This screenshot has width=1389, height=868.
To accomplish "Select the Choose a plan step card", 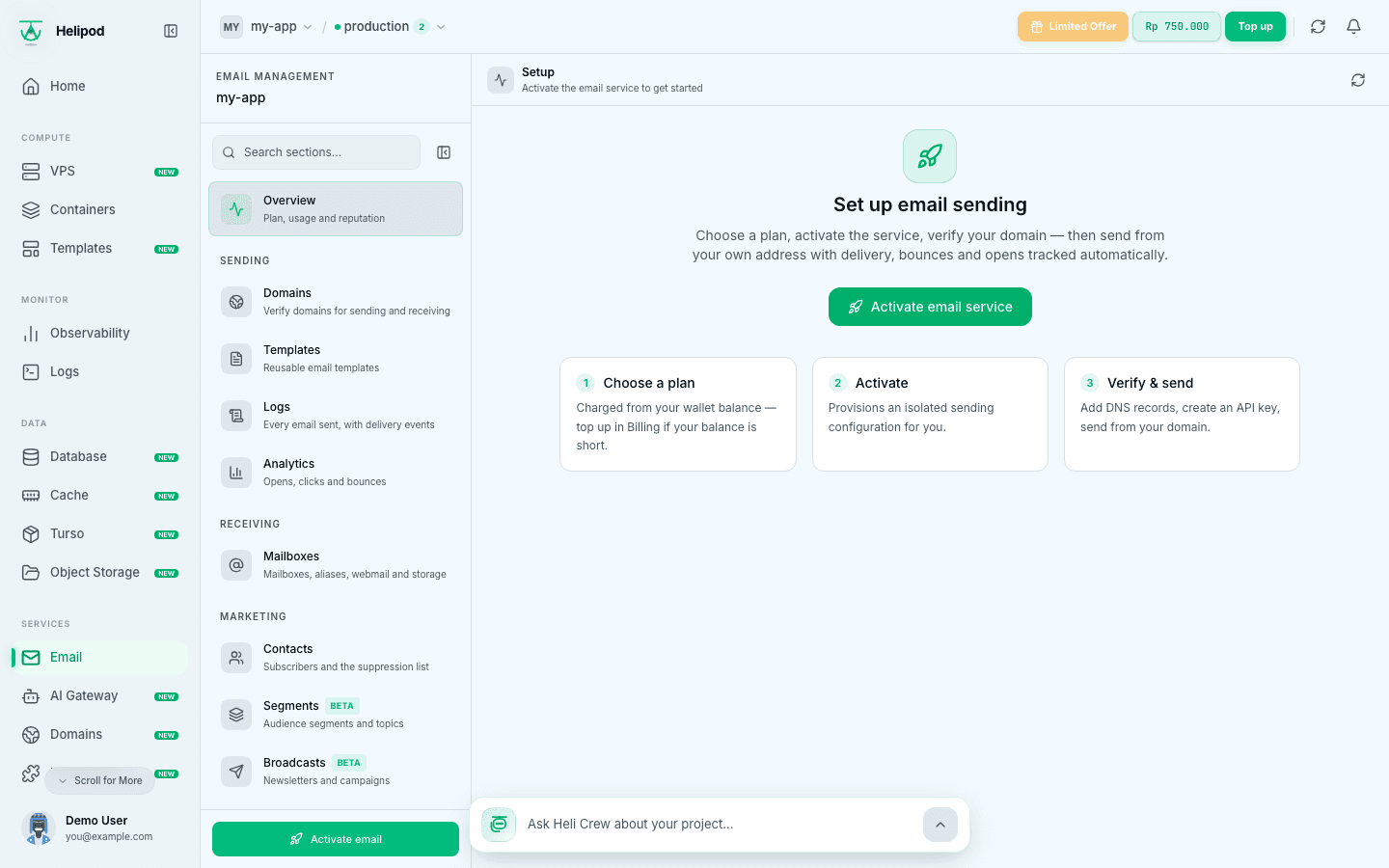I will [x=678, y=415].
